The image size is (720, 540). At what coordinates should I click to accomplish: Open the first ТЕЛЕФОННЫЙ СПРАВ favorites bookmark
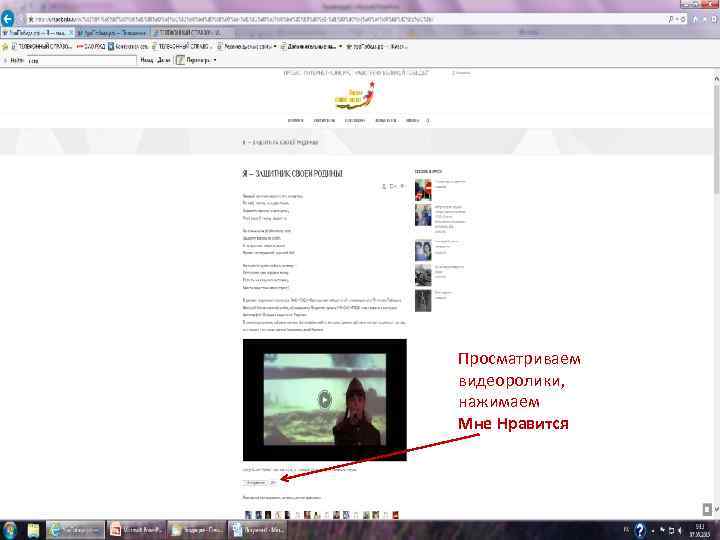pyautogui.click(x=41, y=46)
